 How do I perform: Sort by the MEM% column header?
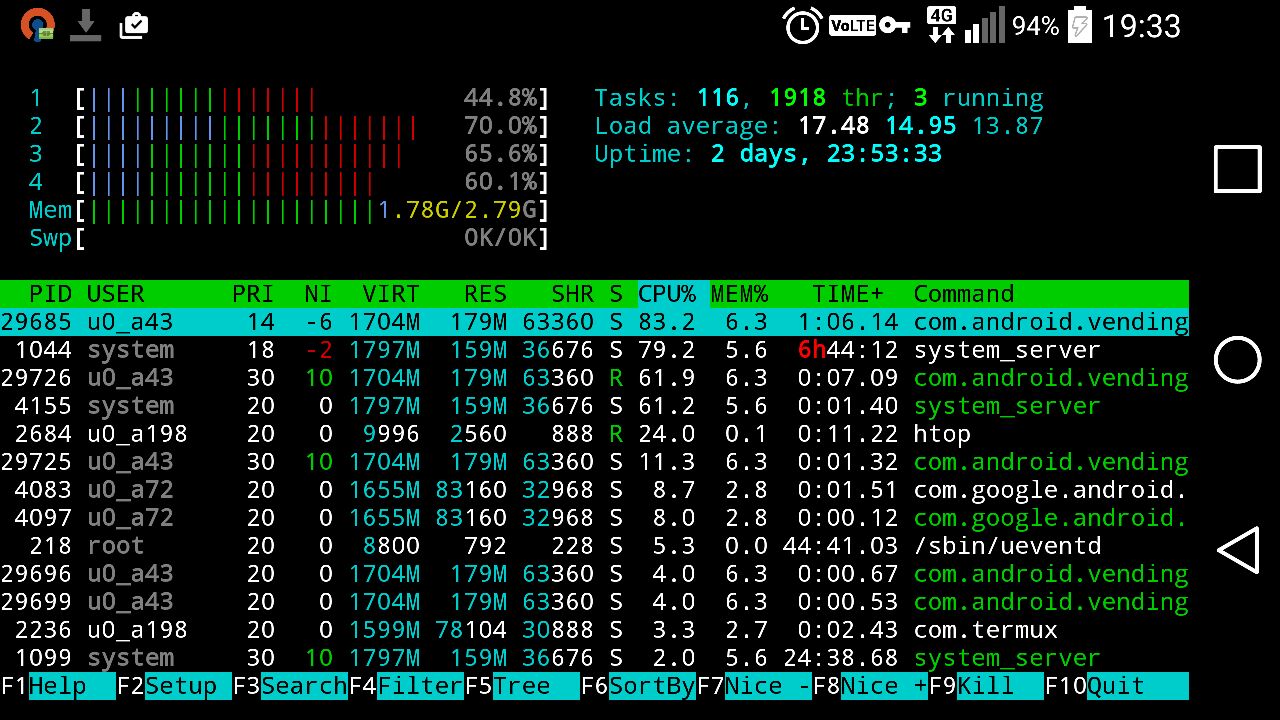pos(739,294)
